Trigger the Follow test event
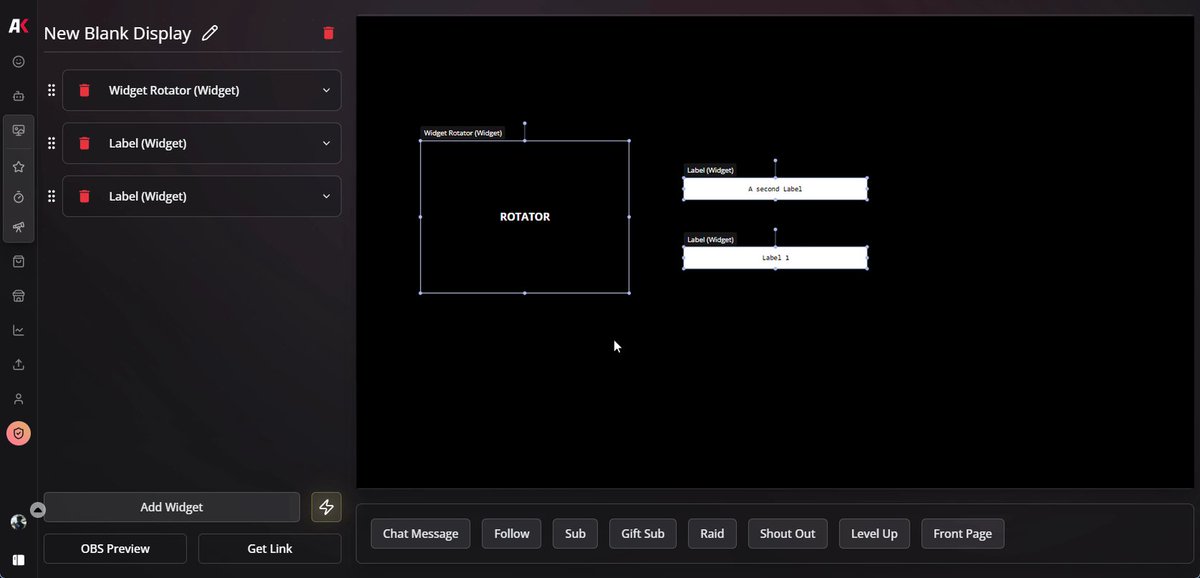This screenshot has height=578, width=1200. [512, 533]
